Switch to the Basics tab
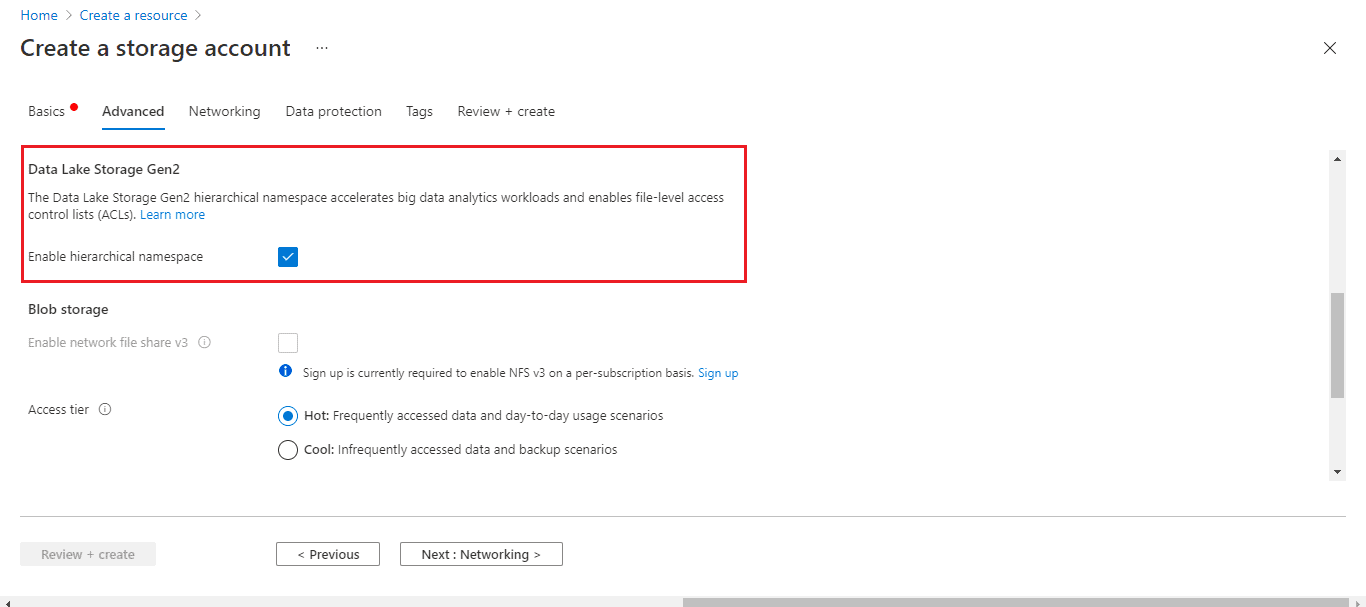The image size is (1366, 607). click(x=47, y=111)
